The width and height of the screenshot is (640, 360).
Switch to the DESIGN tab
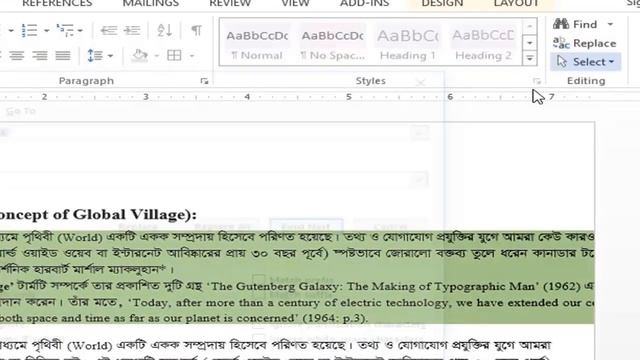(442, 4)
